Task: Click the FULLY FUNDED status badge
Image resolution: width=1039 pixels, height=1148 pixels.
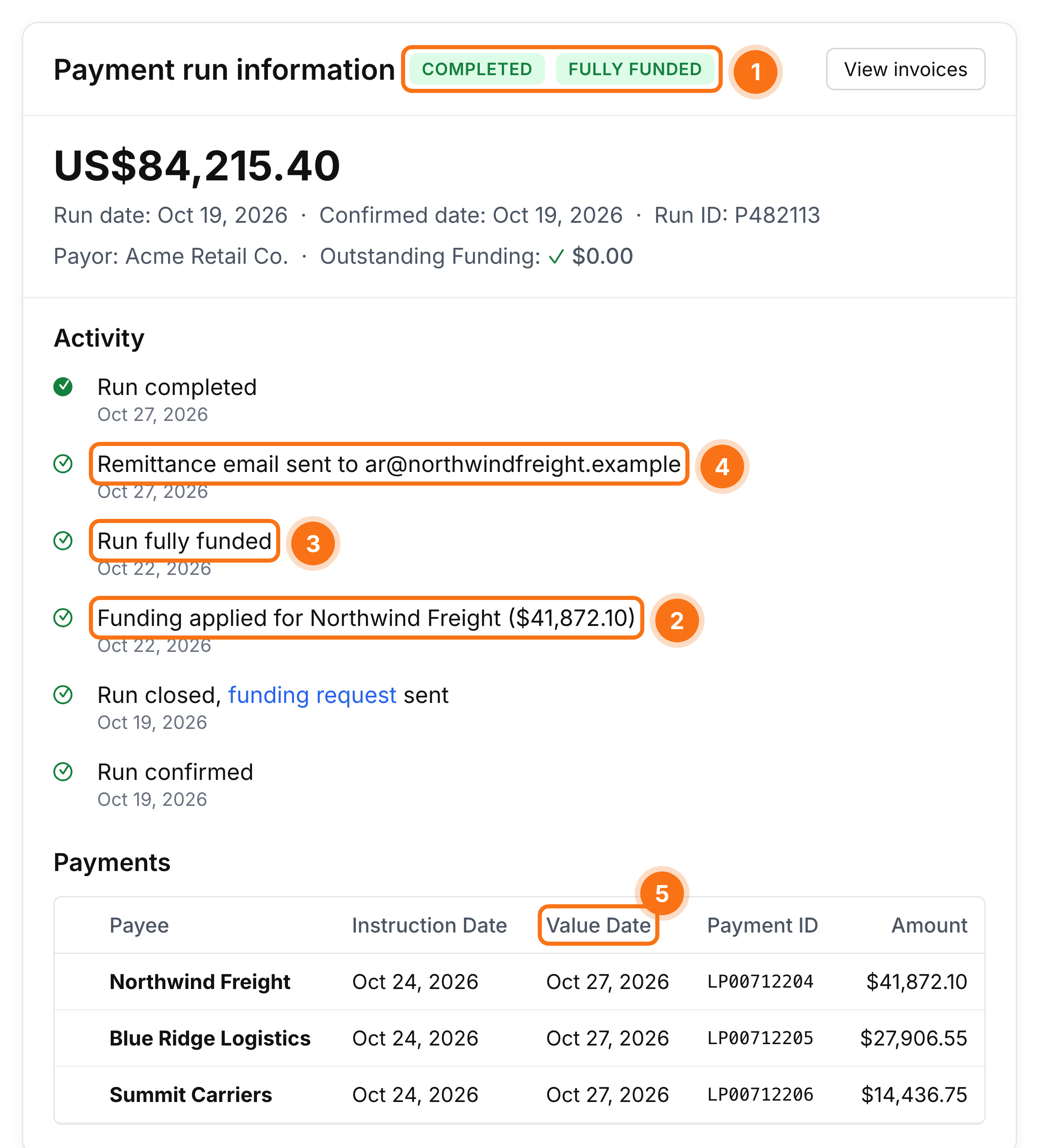Action: (634, 69)
